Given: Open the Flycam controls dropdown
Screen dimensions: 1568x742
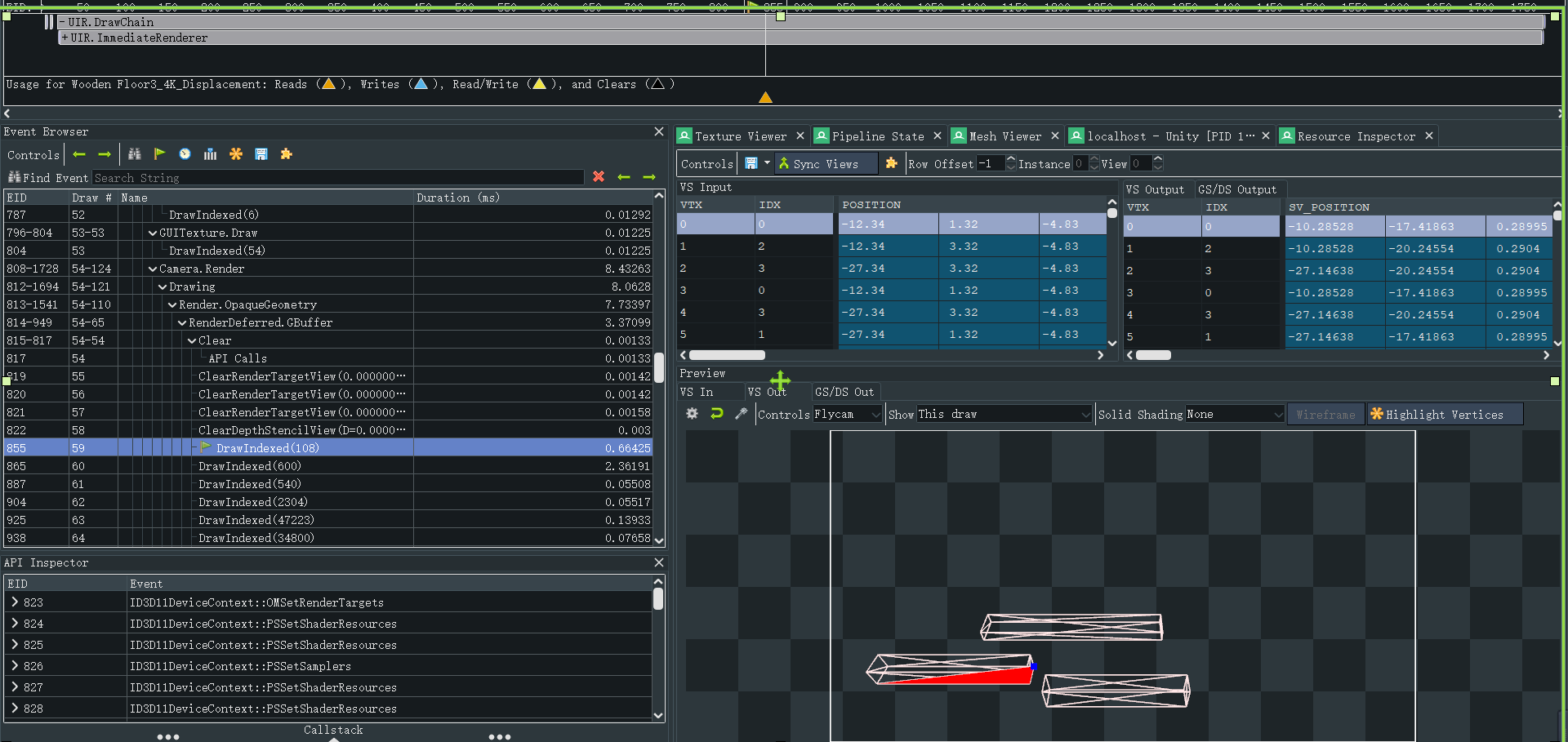Looking at the screenshot, I should pos(847,415).
